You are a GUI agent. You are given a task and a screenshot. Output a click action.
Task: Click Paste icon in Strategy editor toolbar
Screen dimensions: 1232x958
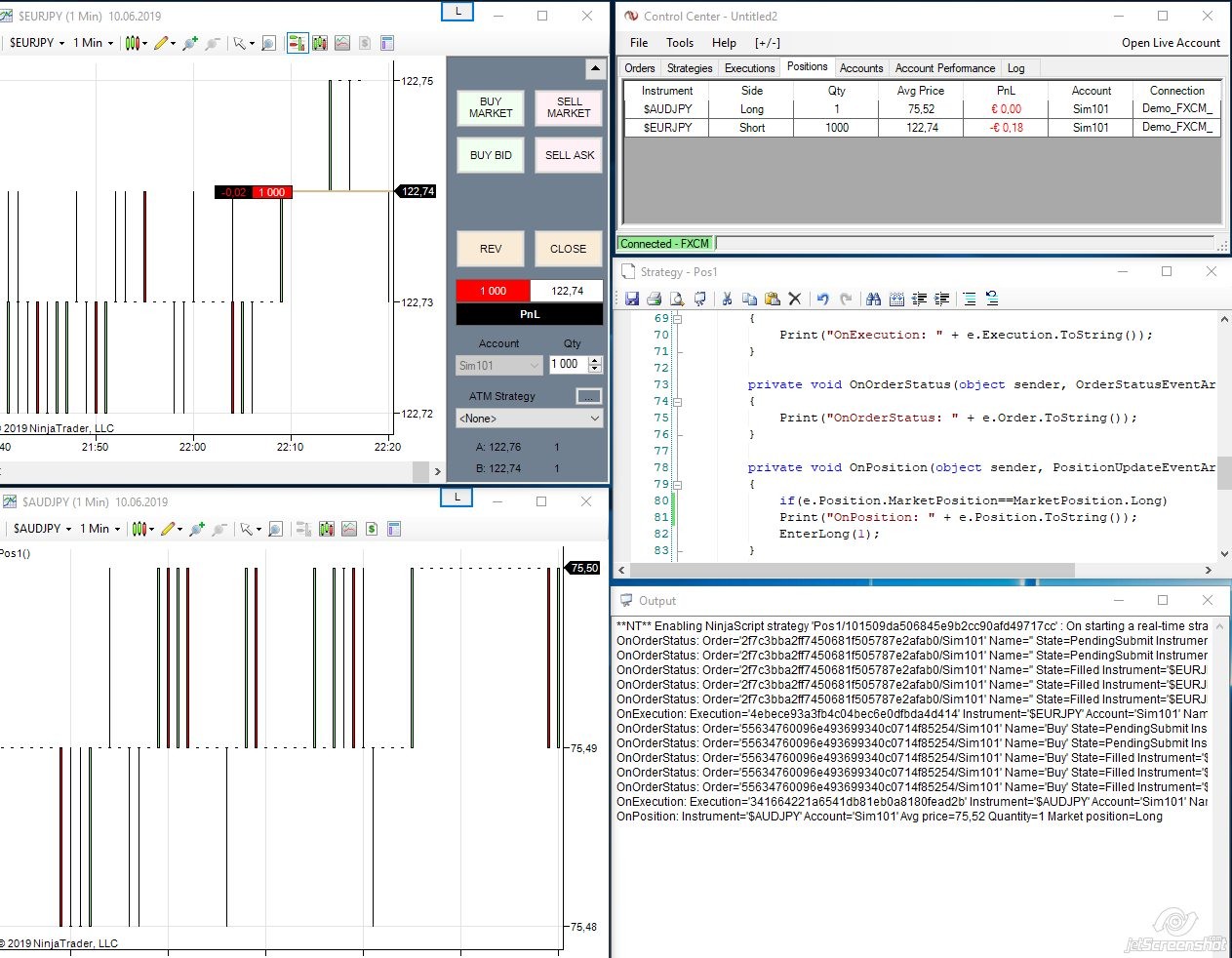(772, 299)
